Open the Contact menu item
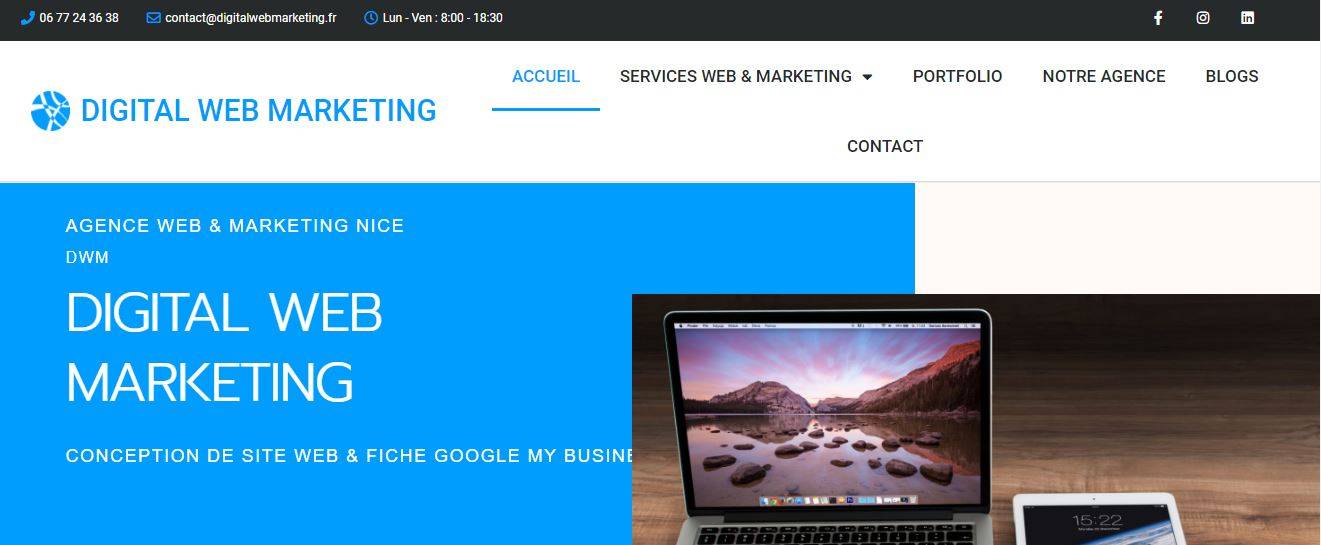 click(885, 146)
